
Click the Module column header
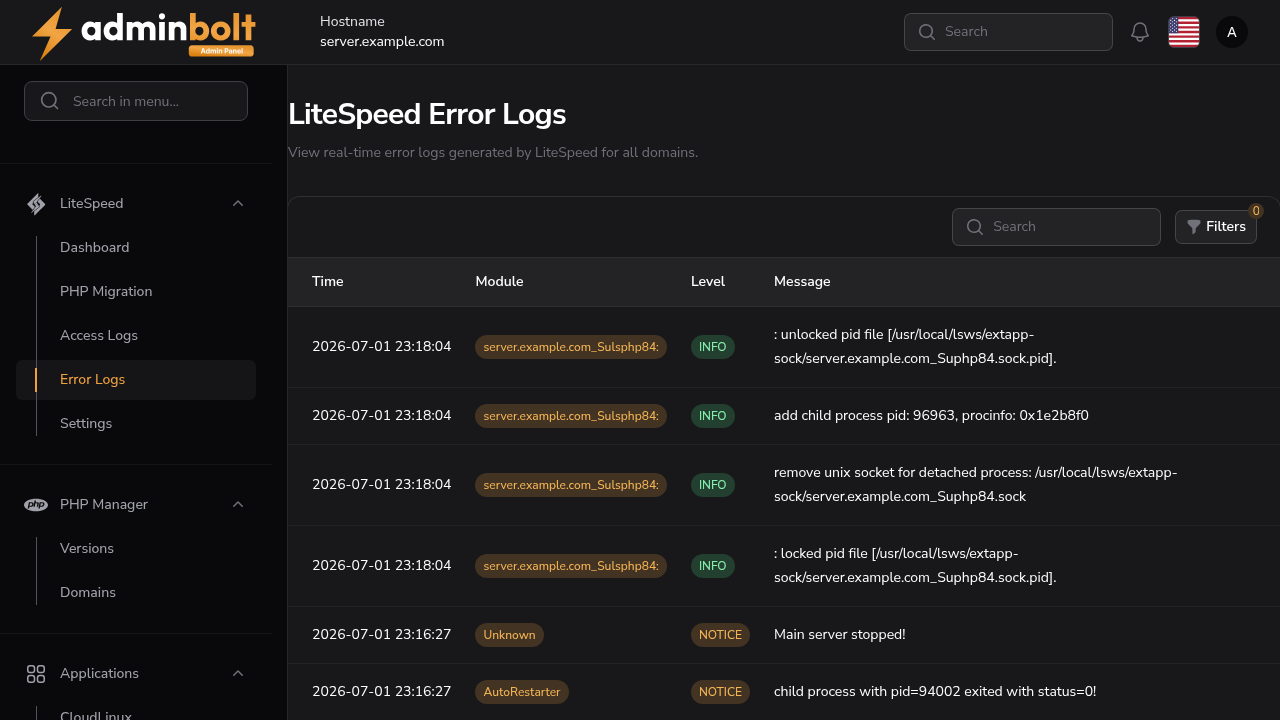click(499, 282)
